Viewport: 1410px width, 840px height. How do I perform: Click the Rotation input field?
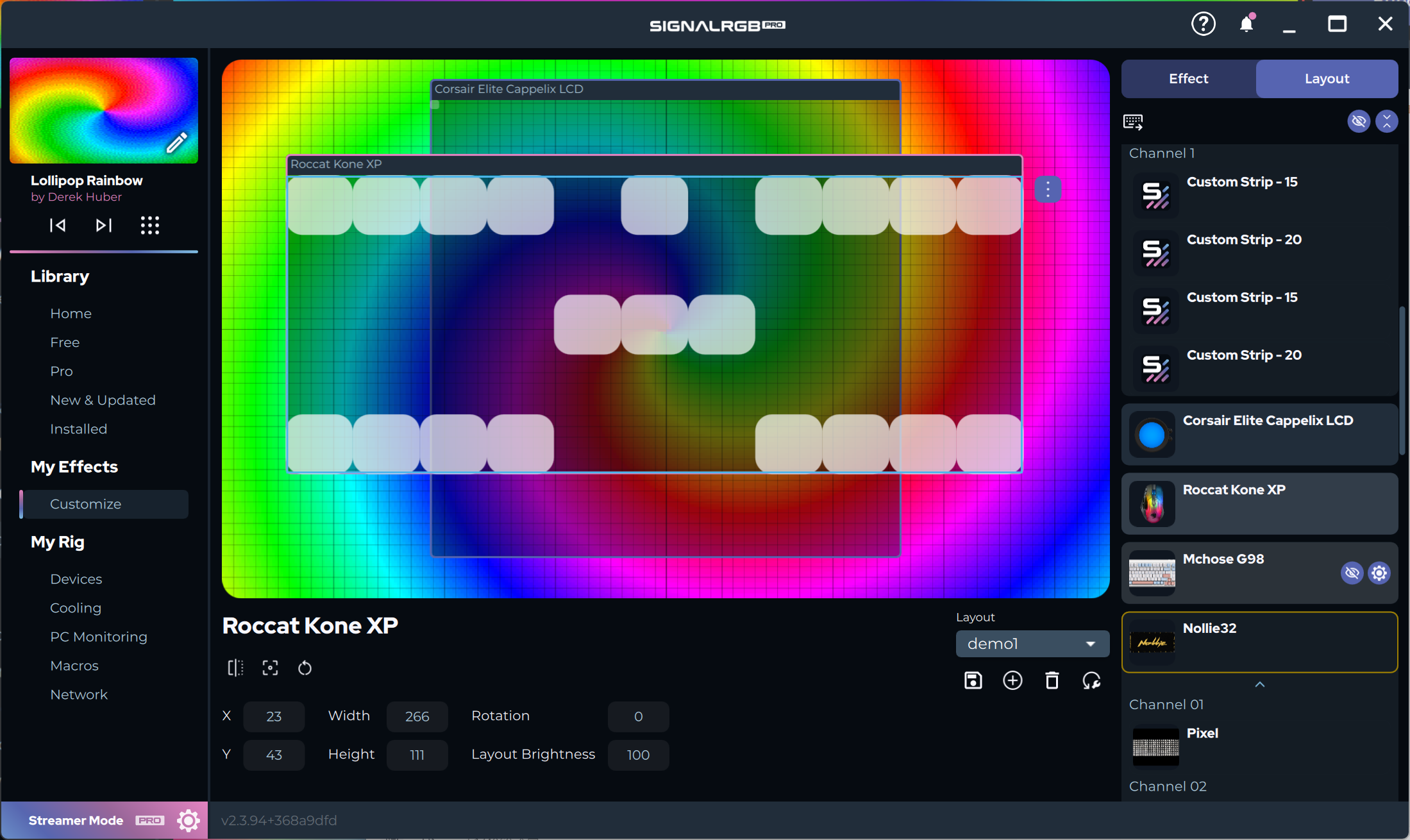(x=638, y=716)
